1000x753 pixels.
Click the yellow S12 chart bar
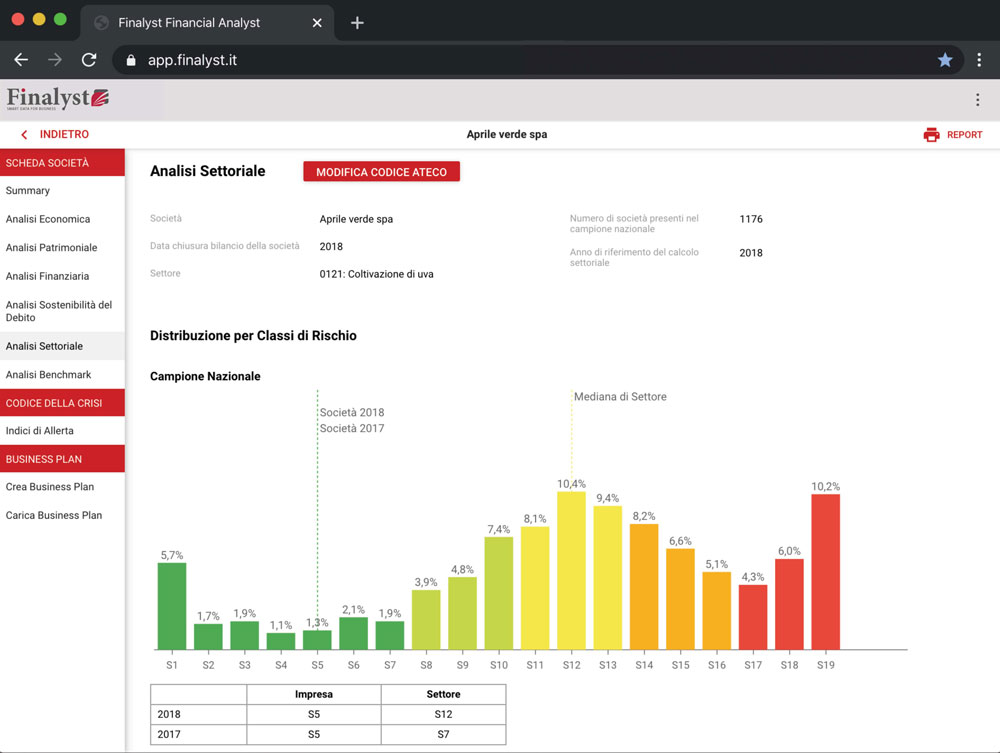[571, 570]
